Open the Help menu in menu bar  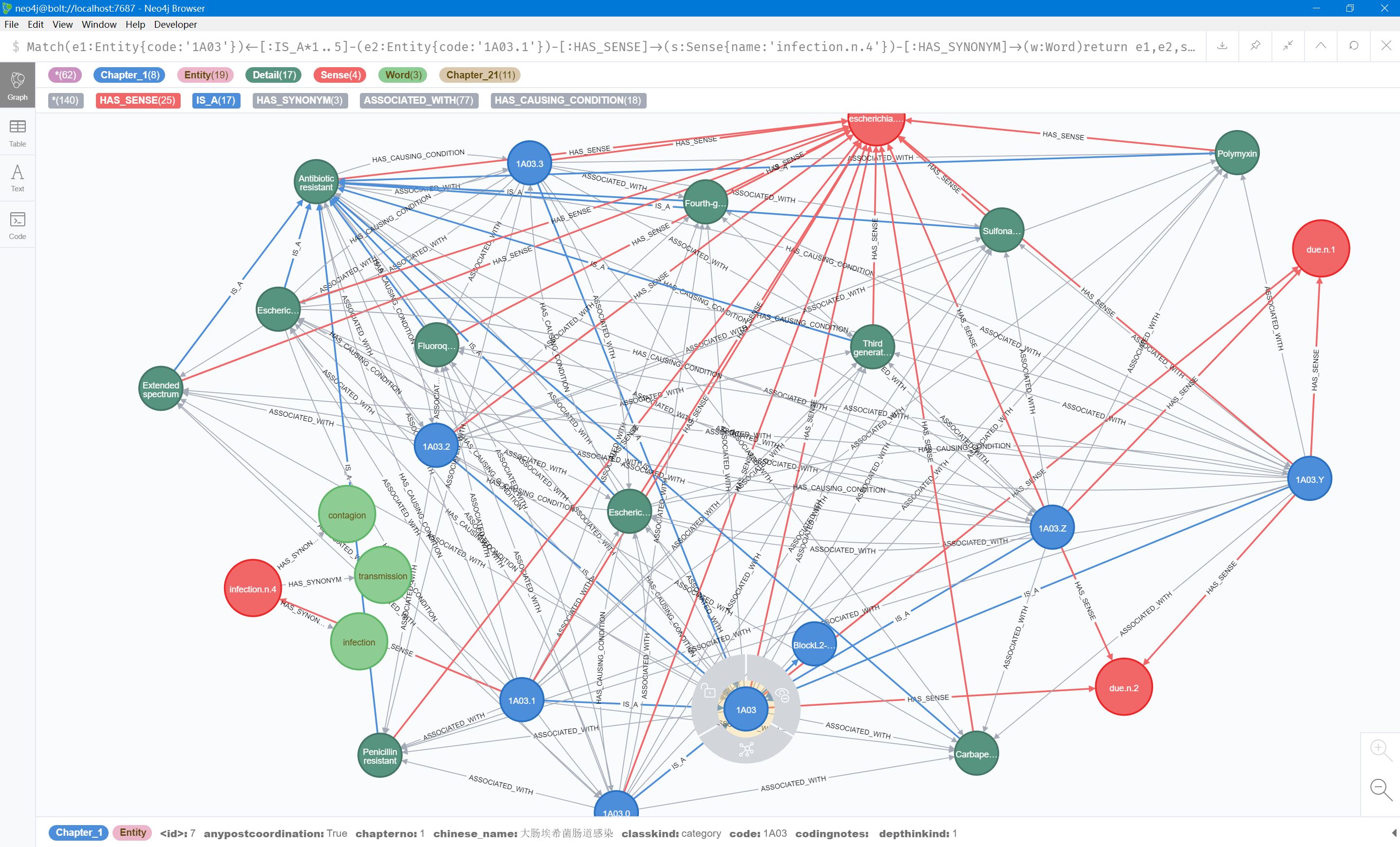(135, 24)
